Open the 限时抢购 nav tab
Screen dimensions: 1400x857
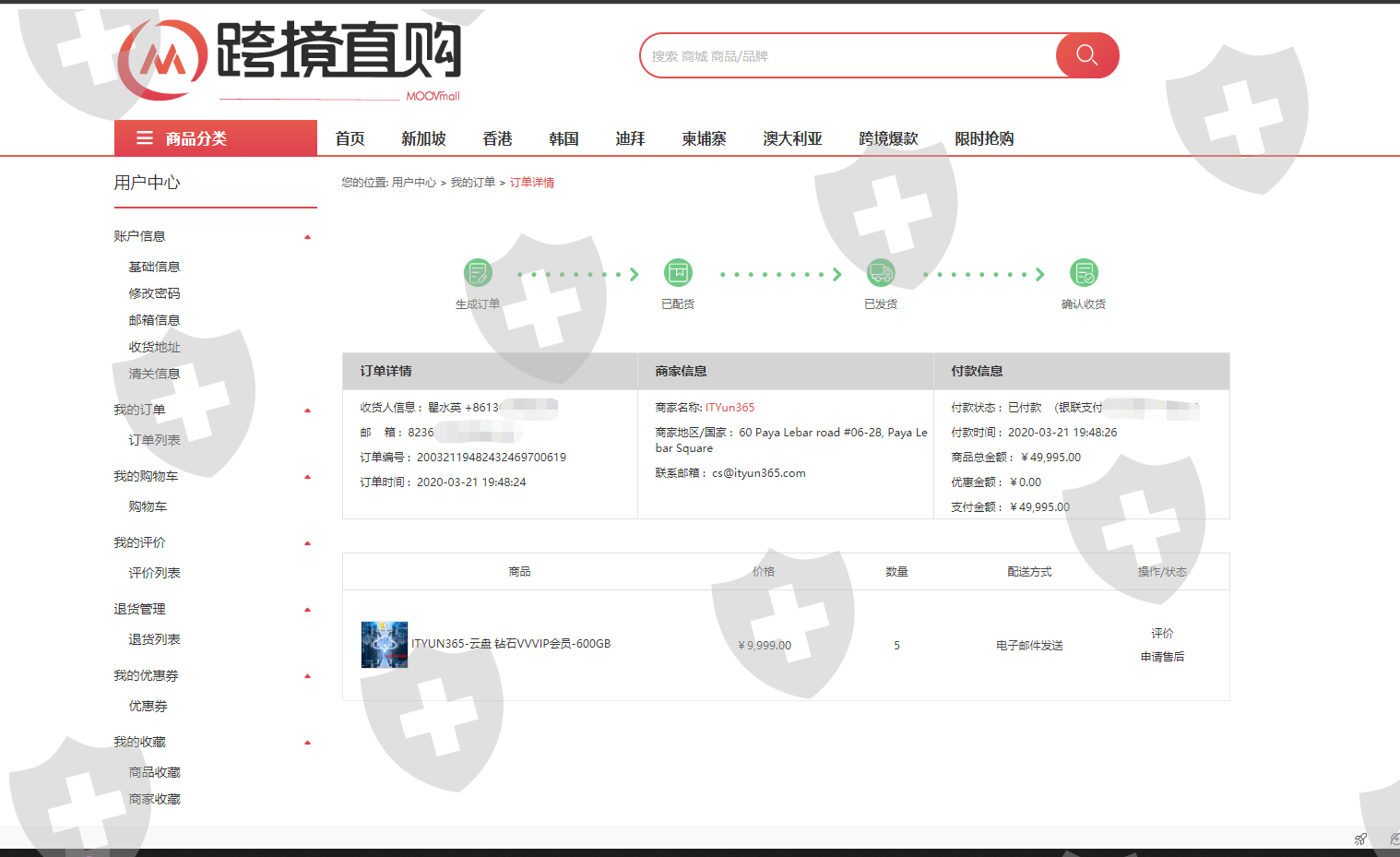[x=983, y=138]
